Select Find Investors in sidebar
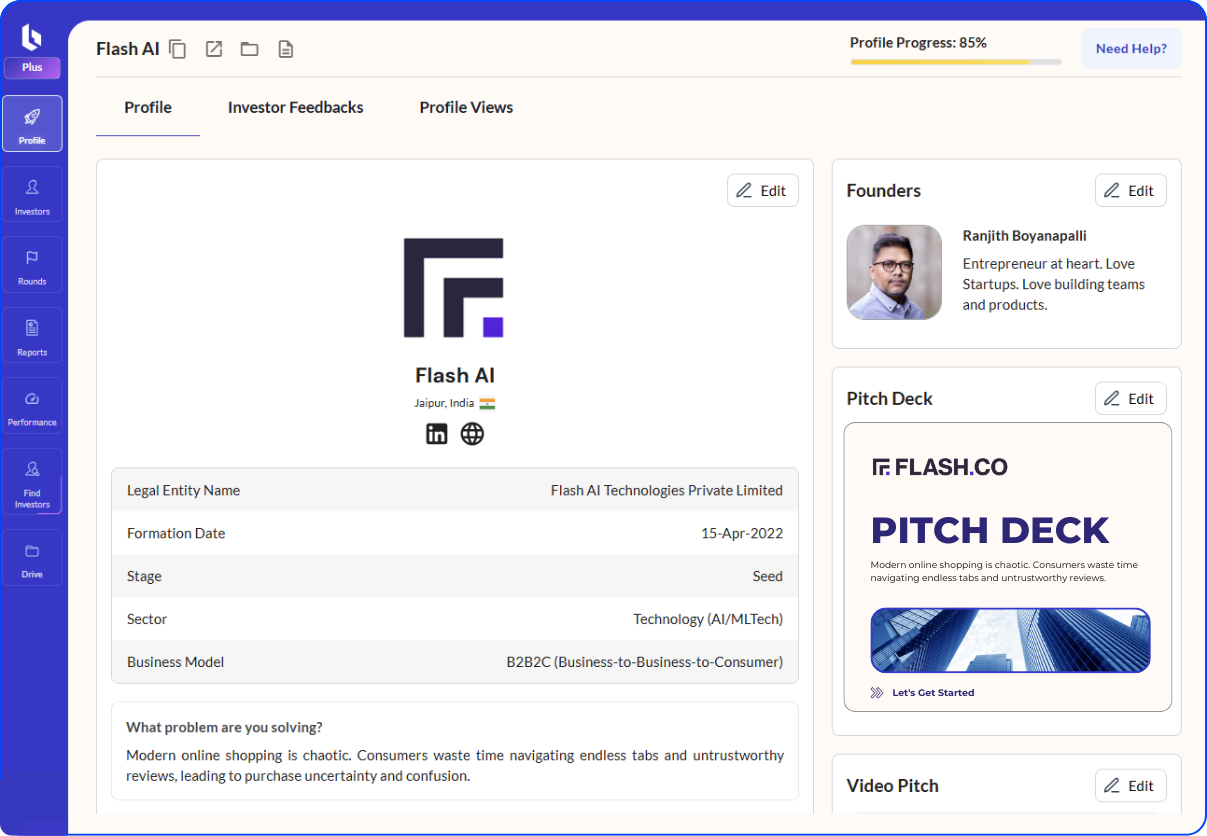The width and height of the screenshot is (1207, 836). tap(32, 482)
